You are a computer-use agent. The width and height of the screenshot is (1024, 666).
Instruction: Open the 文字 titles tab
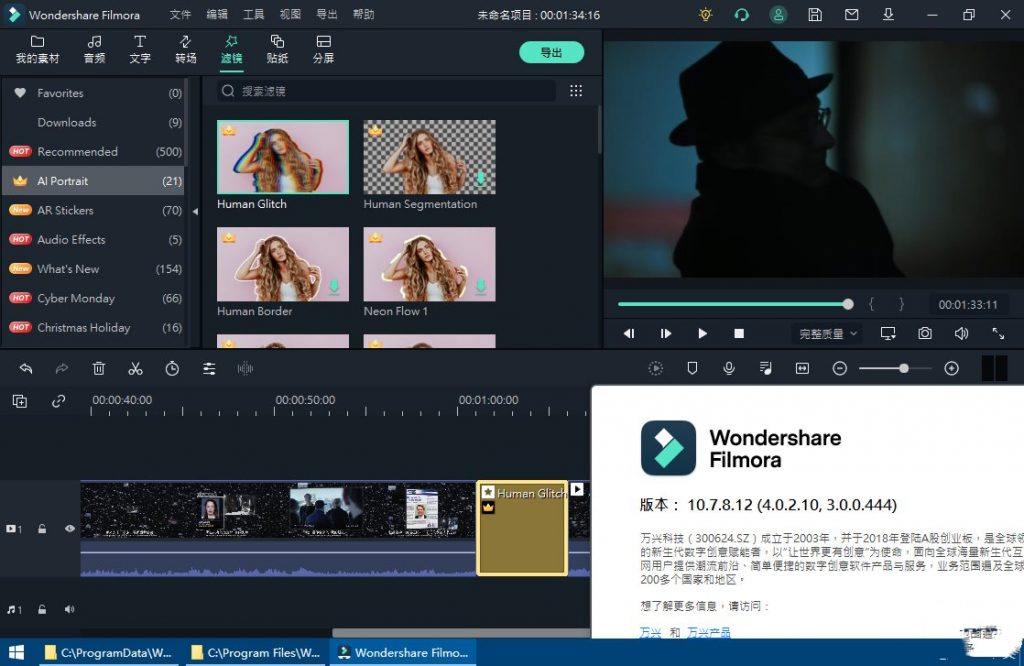click(x=140, y=50)
